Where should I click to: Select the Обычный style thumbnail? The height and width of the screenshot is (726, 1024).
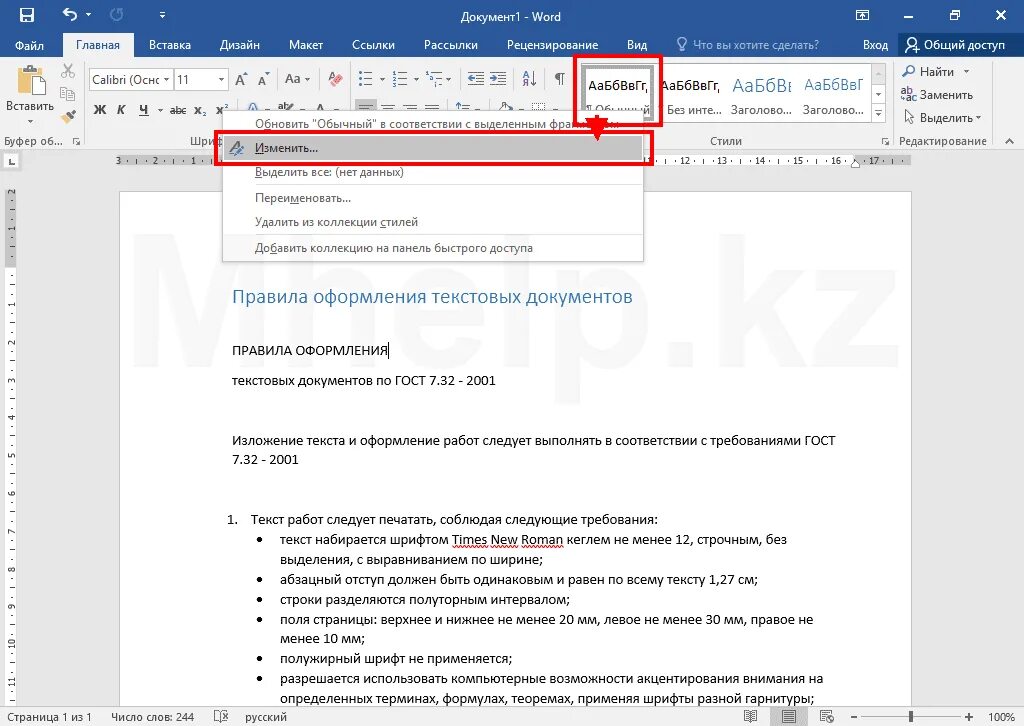pos(617,91)
